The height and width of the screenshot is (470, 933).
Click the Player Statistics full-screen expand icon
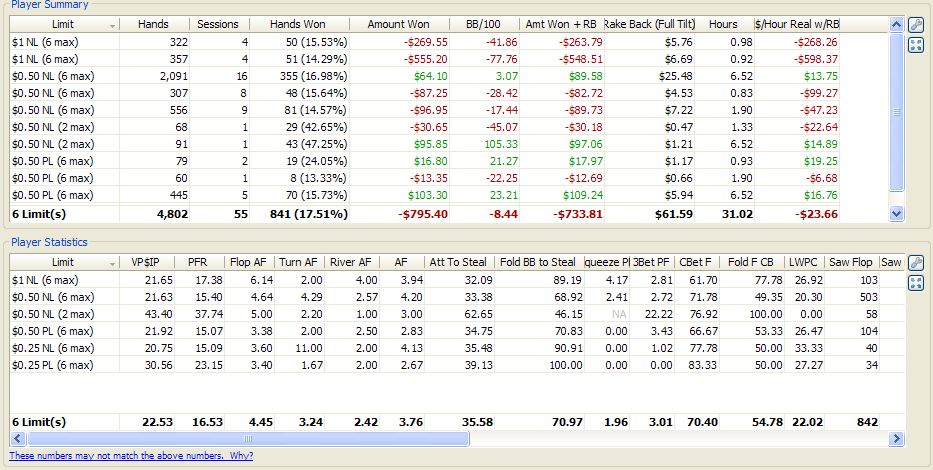[916, 283]
